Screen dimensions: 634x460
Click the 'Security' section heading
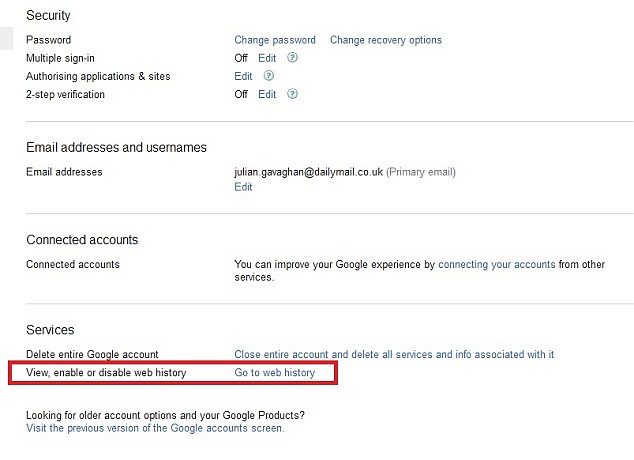48,16
